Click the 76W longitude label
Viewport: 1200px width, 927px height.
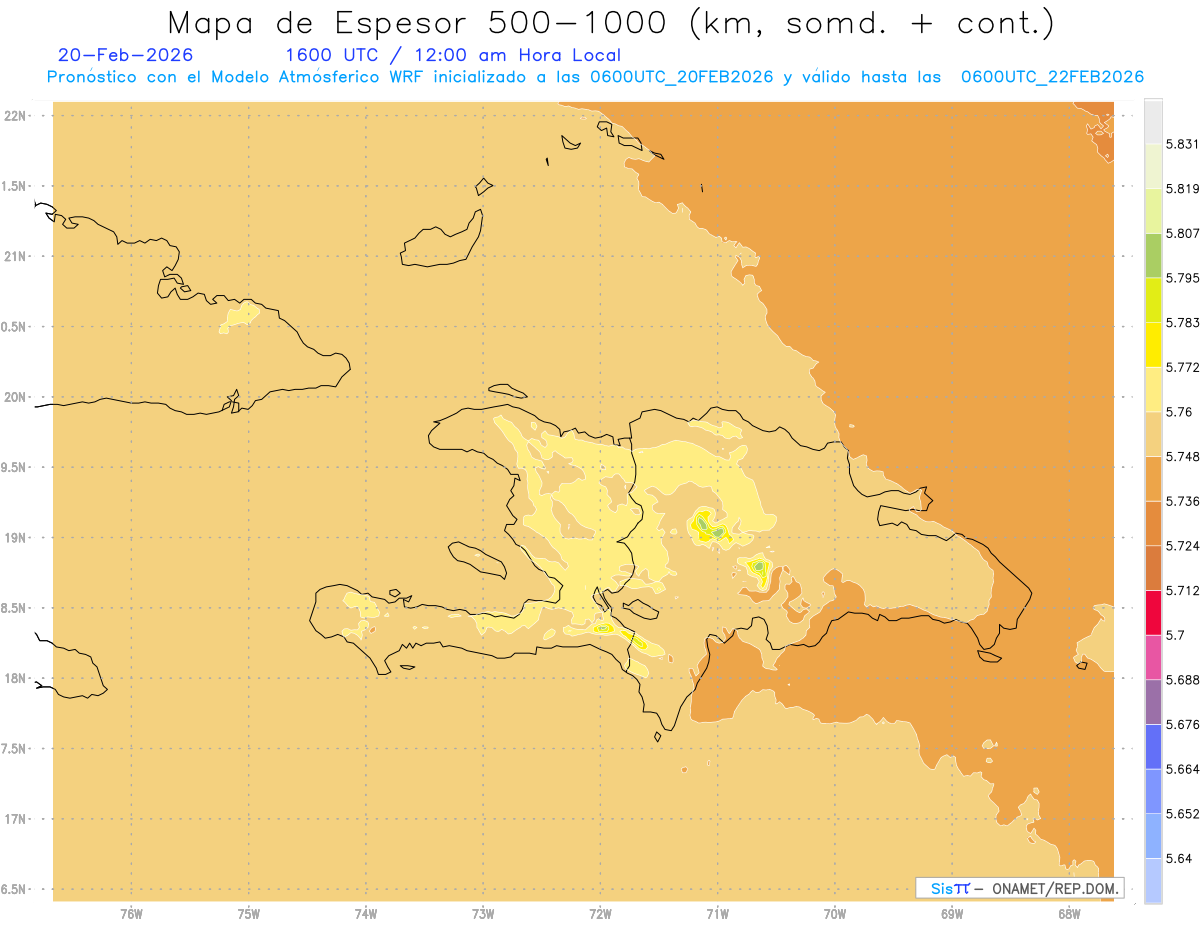tap(131, 913)
